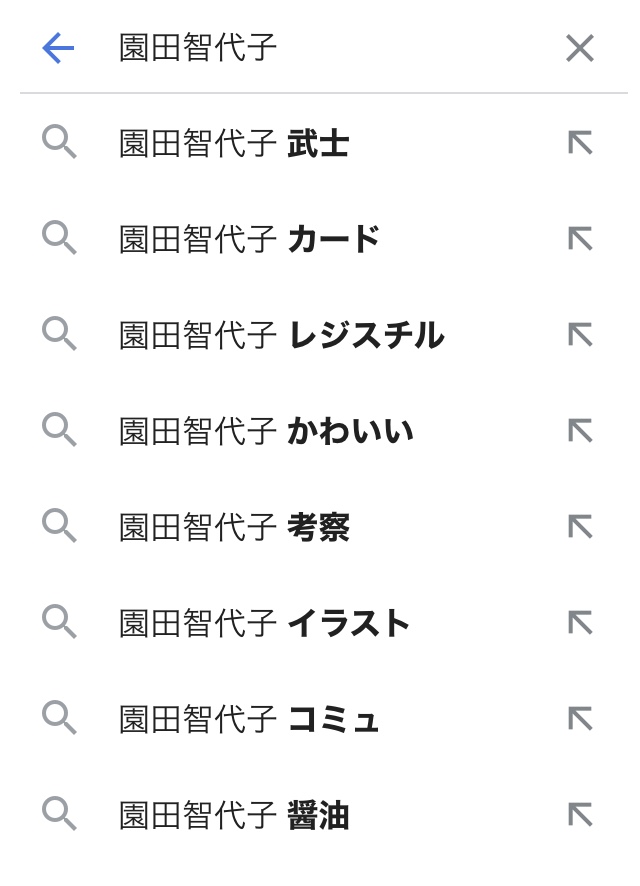This screenshot has height=886, width=640.
Task: Choose the 園田智代子 レジスチル suggestion
Action: tap(281, 336)
